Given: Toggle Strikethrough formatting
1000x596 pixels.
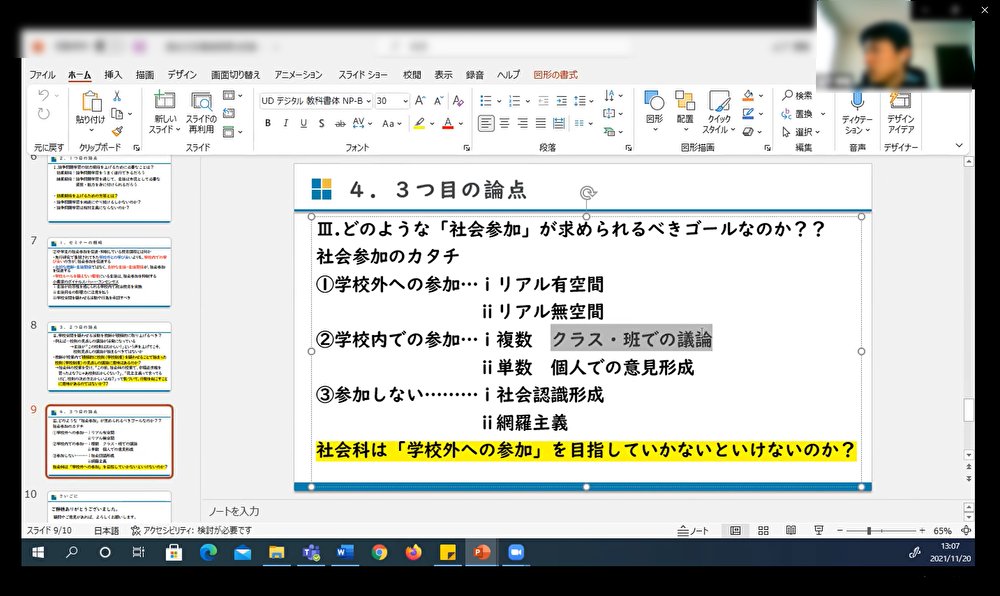Looking at the screenshot, I should [340, 123].
